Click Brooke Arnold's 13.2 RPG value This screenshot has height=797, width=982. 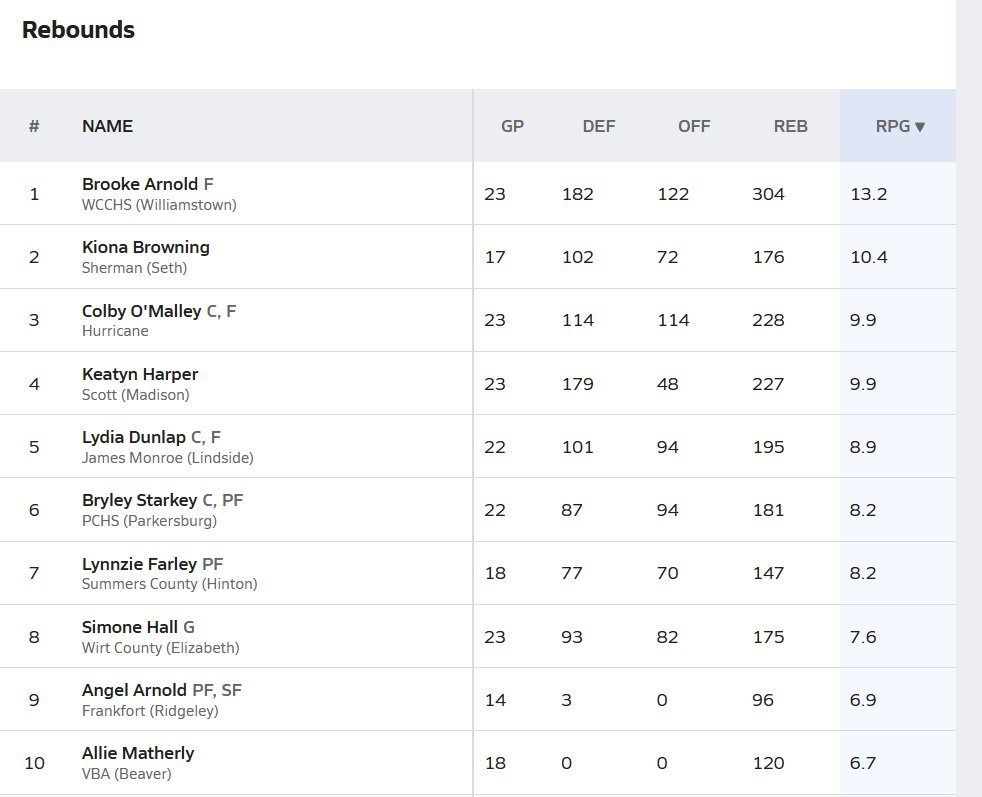[869, 194]
